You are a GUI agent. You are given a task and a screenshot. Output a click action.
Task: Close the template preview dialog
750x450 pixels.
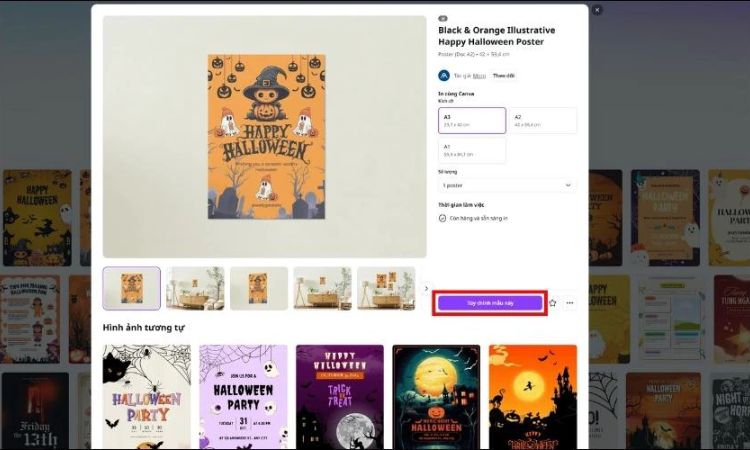[x=597, y=10]
